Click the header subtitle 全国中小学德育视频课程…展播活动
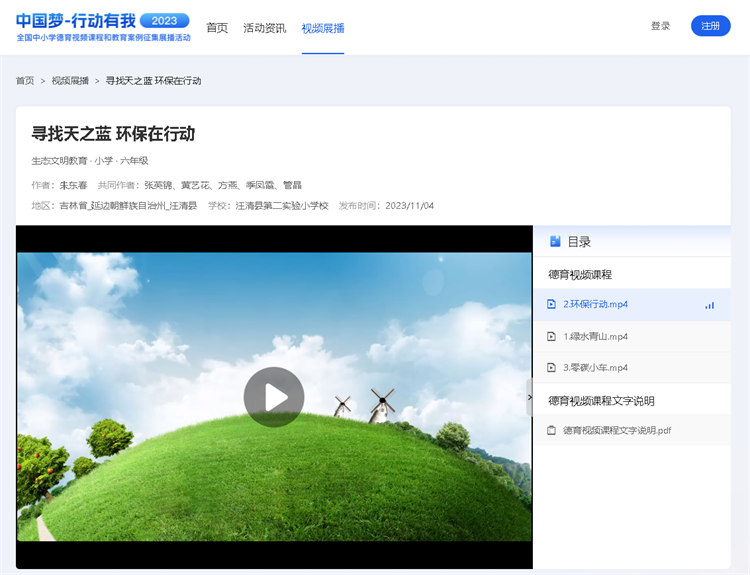This screenshot has width=750, height=575. click(103, 37)
